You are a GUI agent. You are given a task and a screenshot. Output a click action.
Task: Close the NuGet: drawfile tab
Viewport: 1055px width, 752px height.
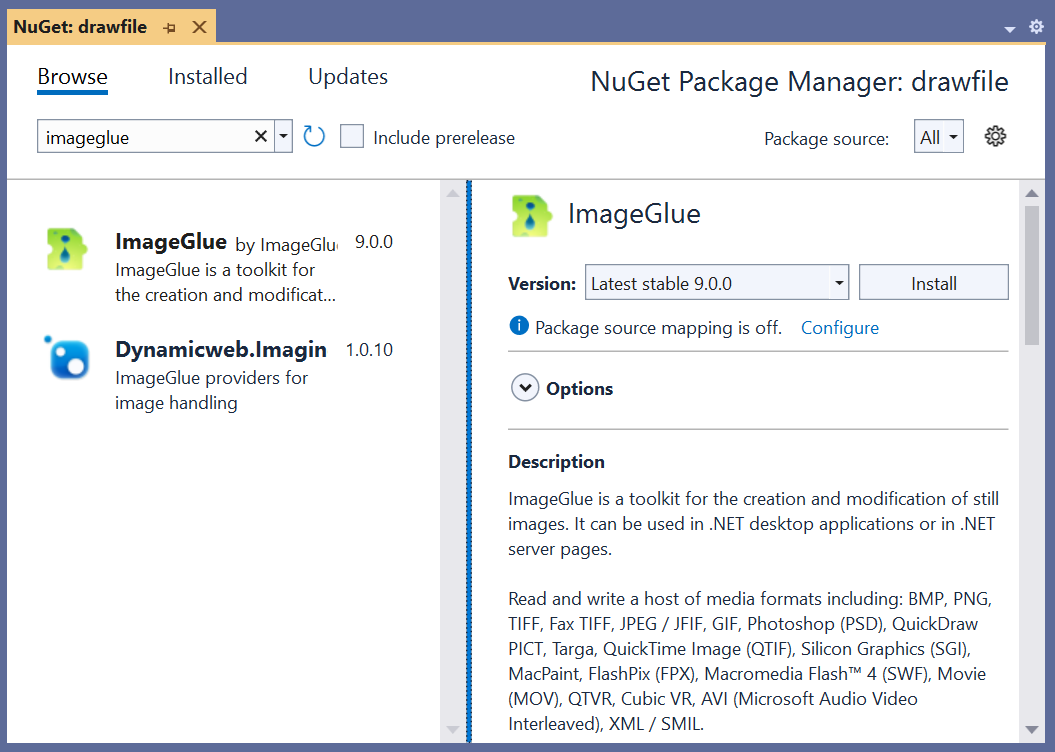[199, 27]
